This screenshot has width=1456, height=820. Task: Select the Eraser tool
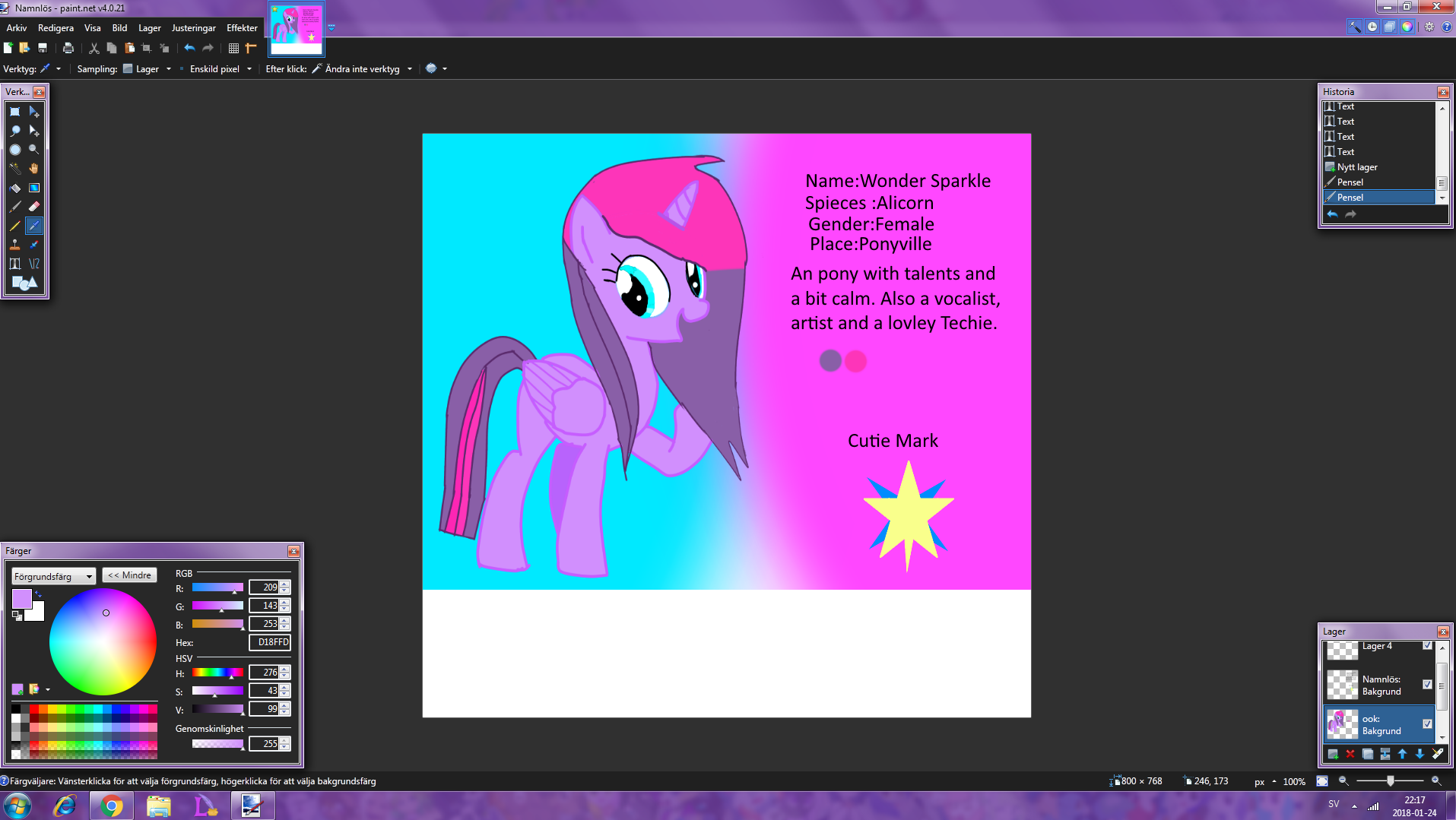pyautogui.click(x=34, y=207)
